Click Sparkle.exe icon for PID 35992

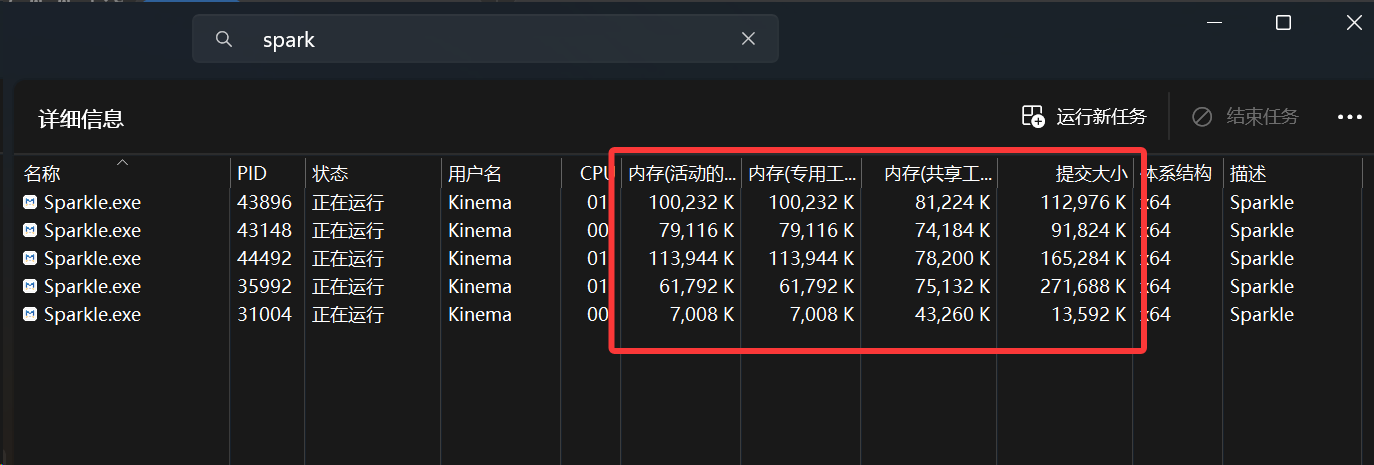click(30, 286)
